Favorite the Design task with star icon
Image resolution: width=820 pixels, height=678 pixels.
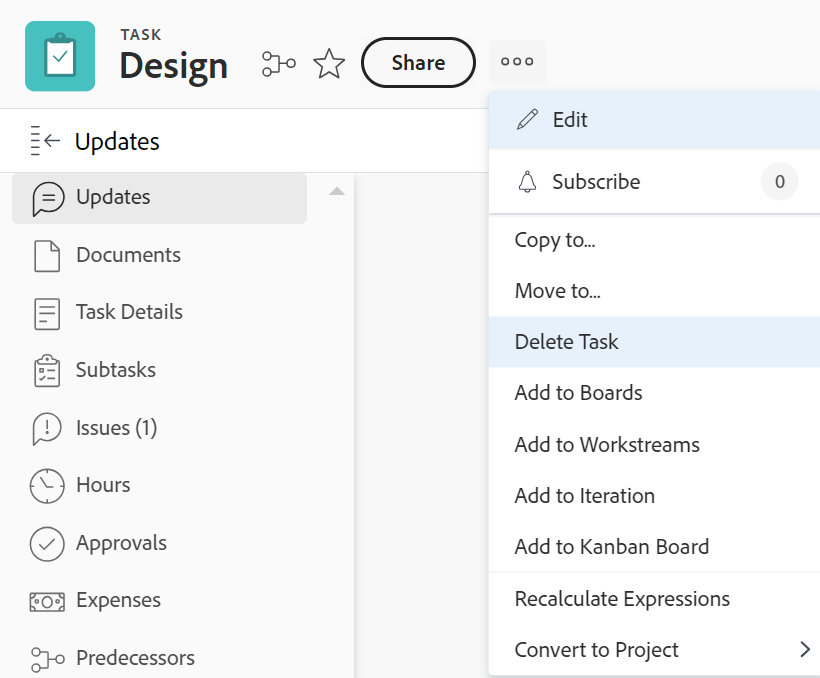(329, 64)
